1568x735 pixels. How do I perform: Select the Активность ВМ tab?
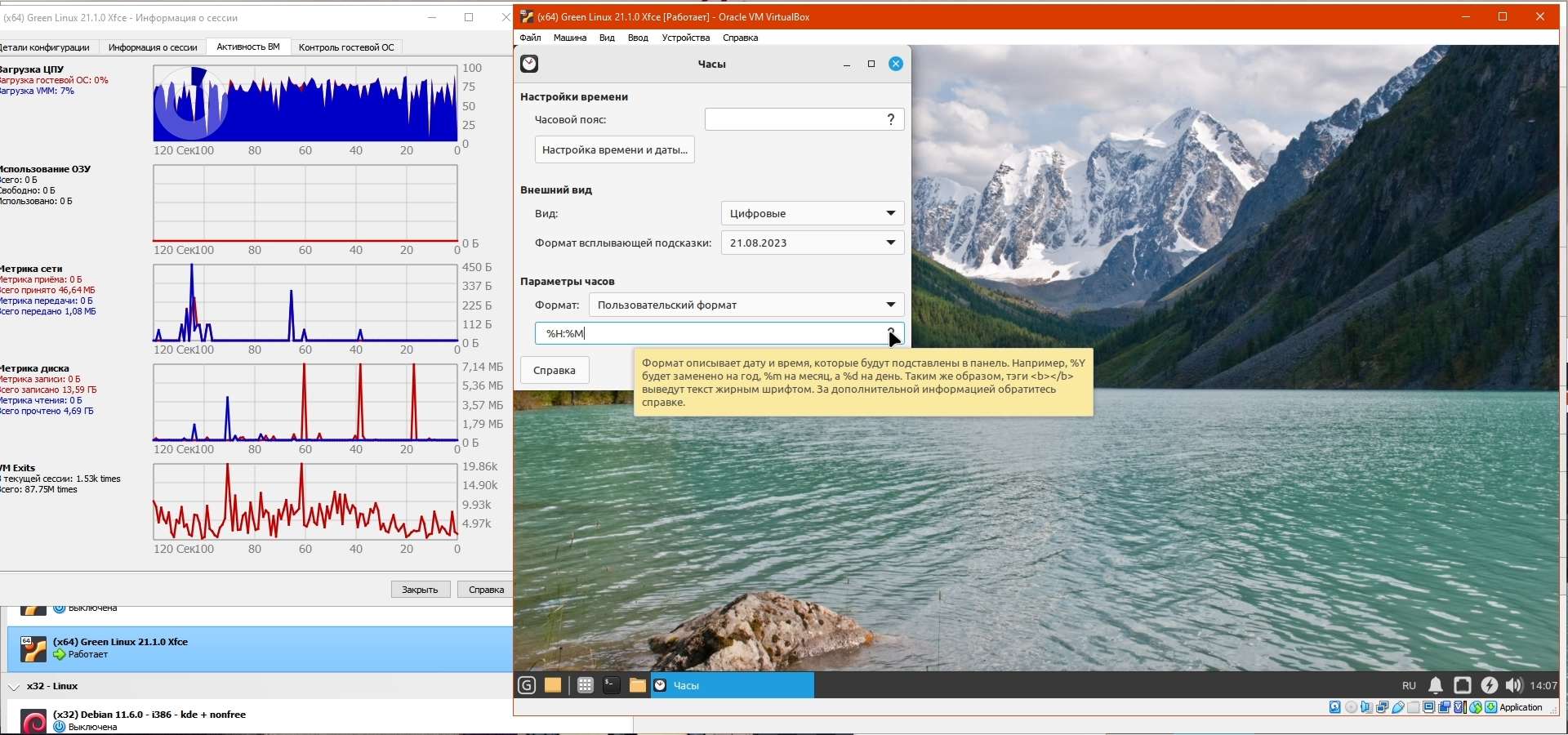click(248, 47)
